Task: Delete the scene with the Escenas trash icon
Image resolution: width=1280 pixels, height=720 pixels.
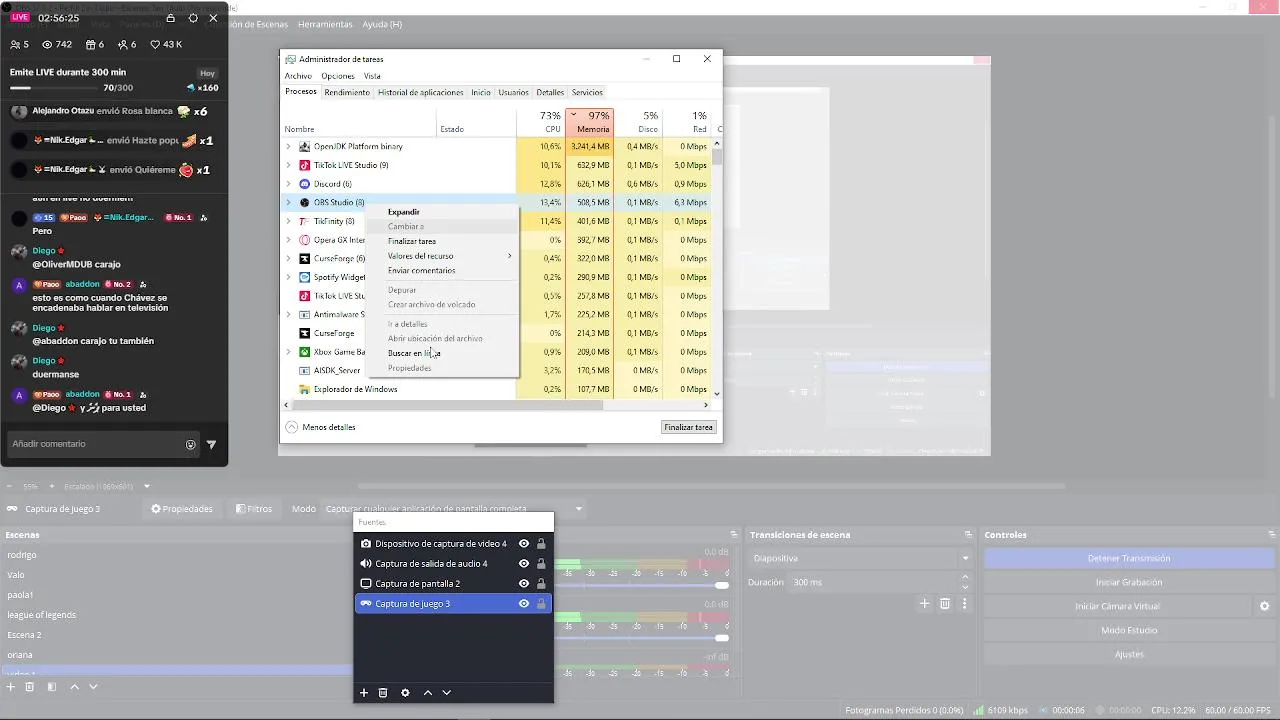Action: click(30, 687)
